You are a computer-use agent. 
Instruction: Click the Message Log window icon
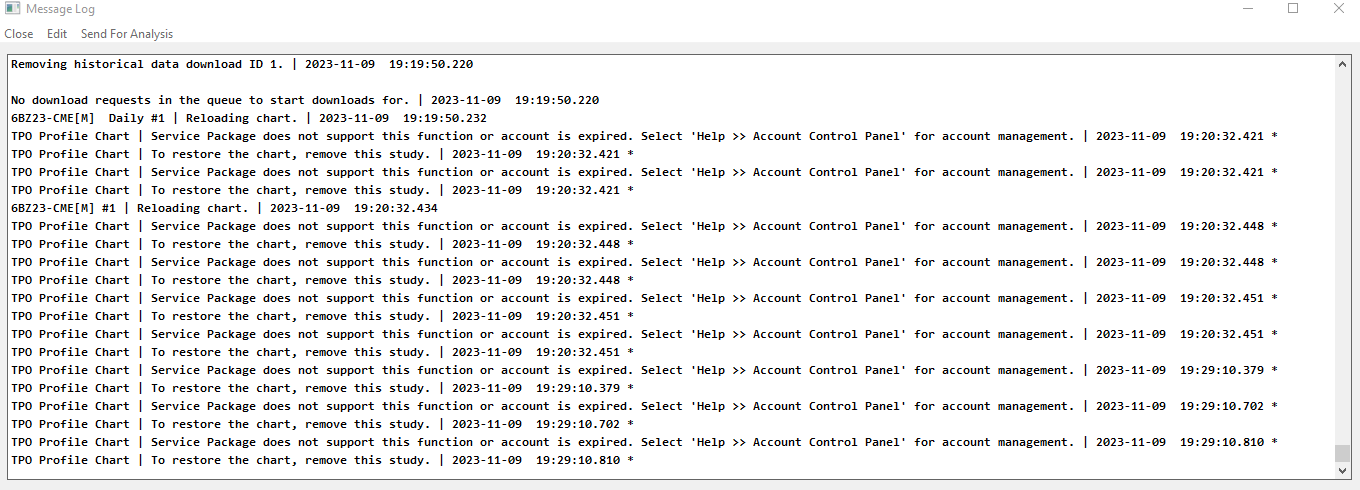[13, 9]
